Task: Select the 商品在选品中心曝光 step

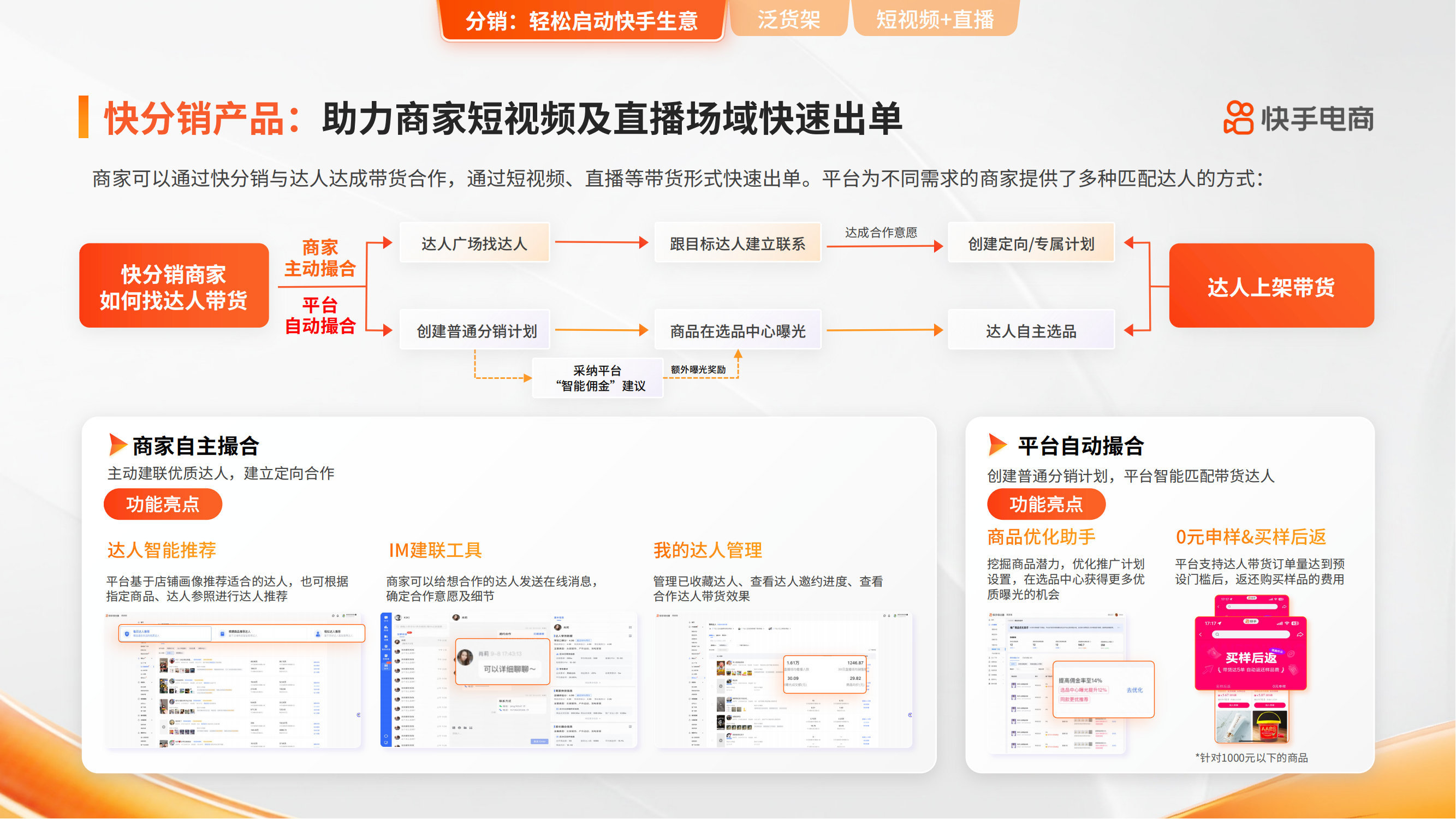Action: point(738,330)
